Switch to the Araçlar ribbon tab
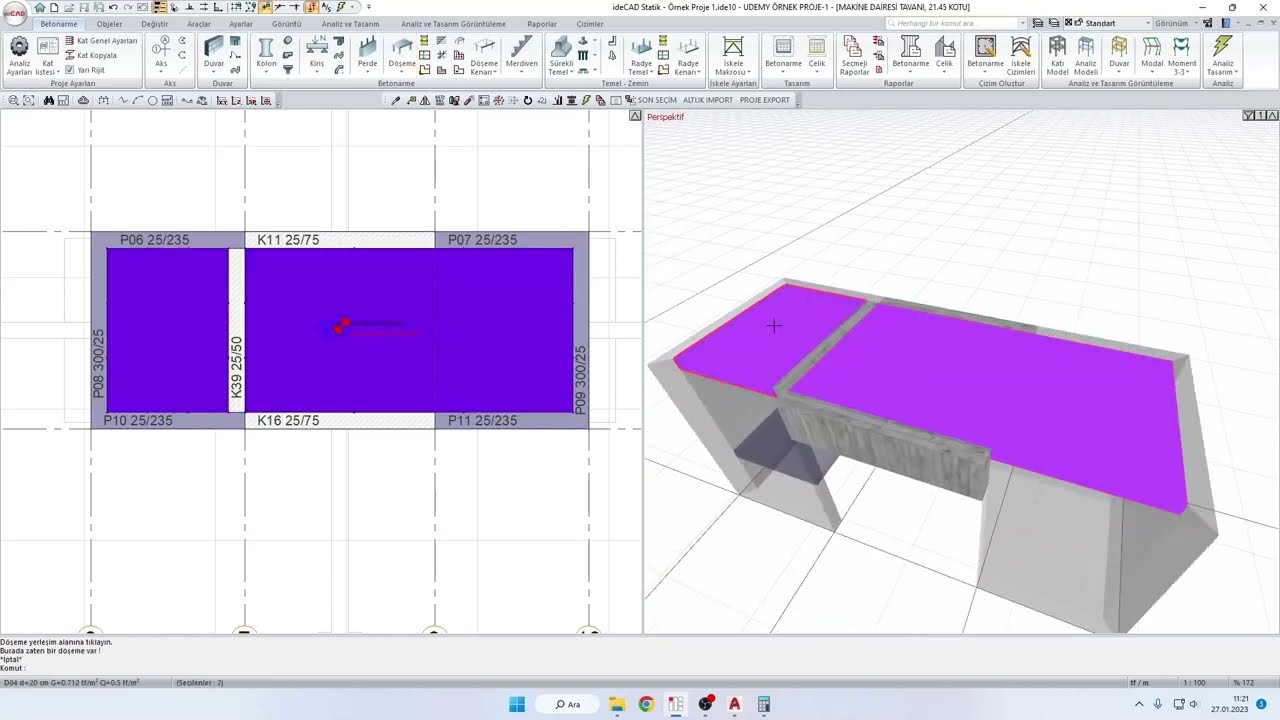The height and width of the screenshot is (720, 1280). (x=199, y=24)
